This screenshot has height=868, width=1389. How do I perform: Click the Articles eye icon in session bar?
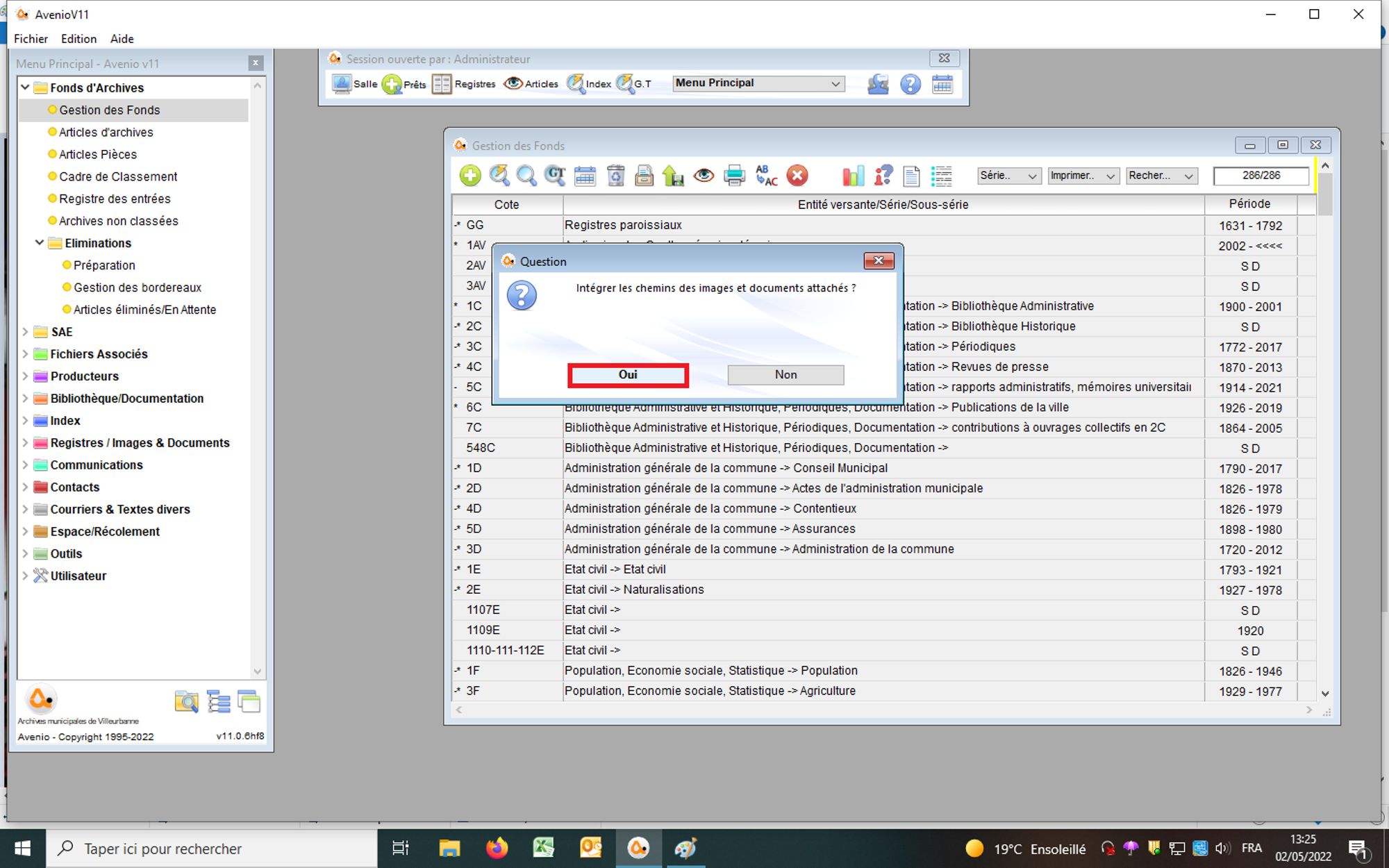[513, 84]
